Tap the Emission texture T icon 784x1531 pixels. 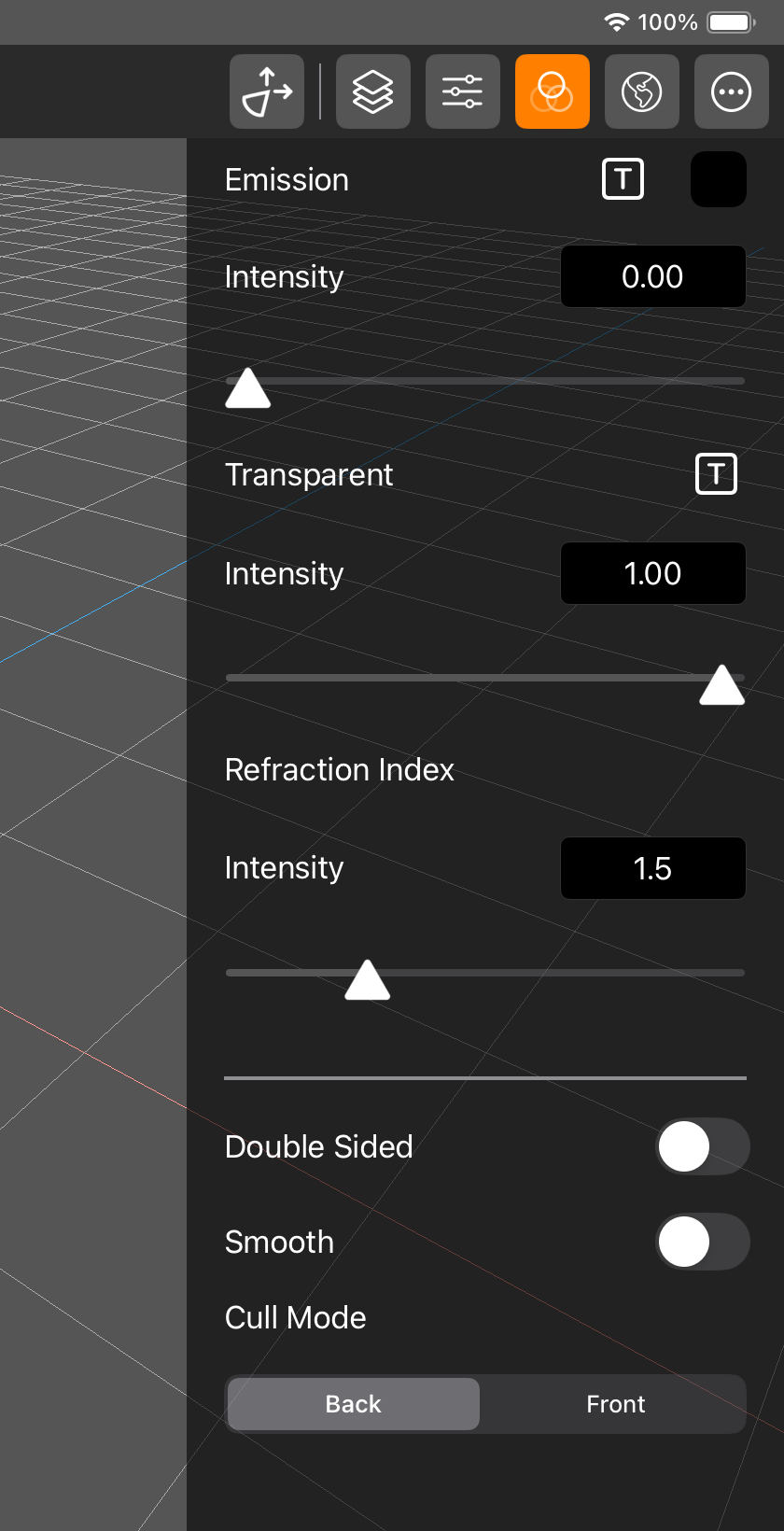point(623,178)
